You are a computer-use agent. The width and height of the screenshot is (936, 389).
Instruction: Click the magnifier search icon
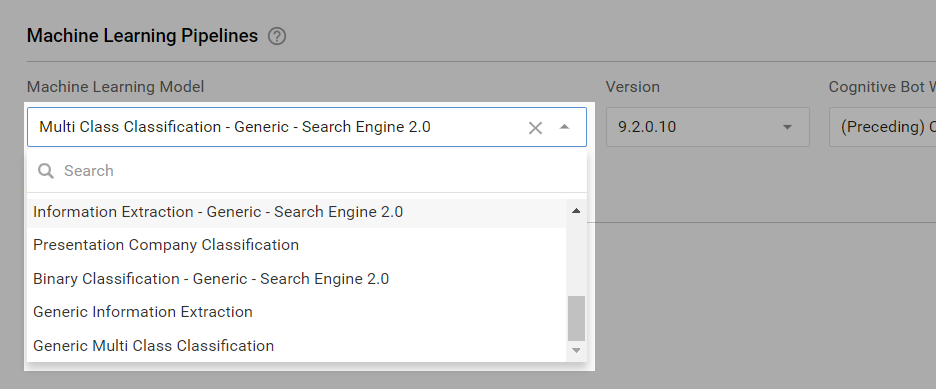(46, 171)
